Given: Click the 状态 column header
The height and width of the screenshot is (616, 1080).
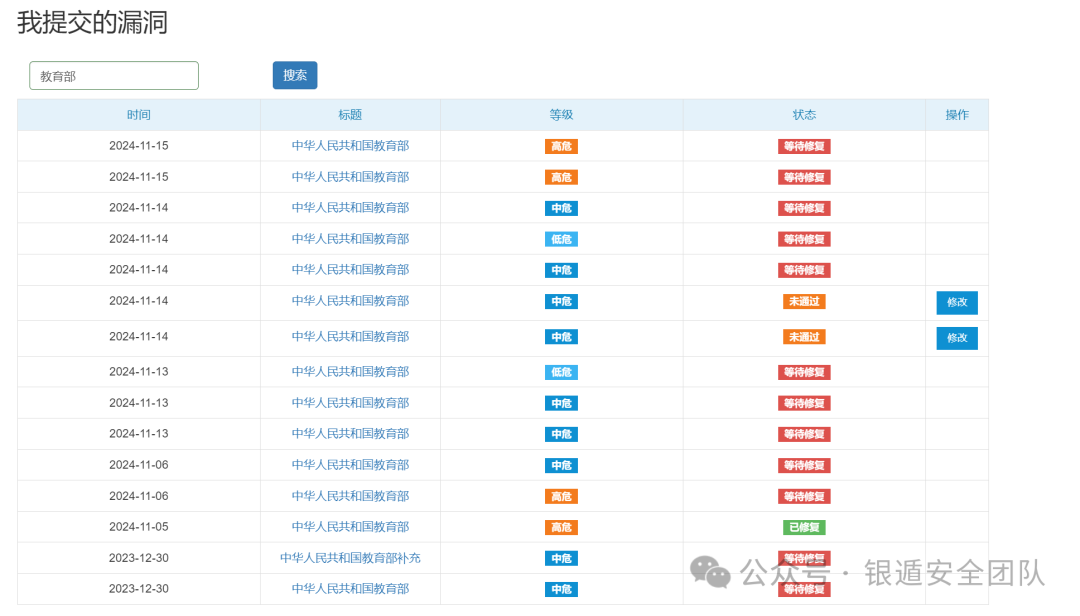Looking at the screenshot, I should tap(804, 115).
